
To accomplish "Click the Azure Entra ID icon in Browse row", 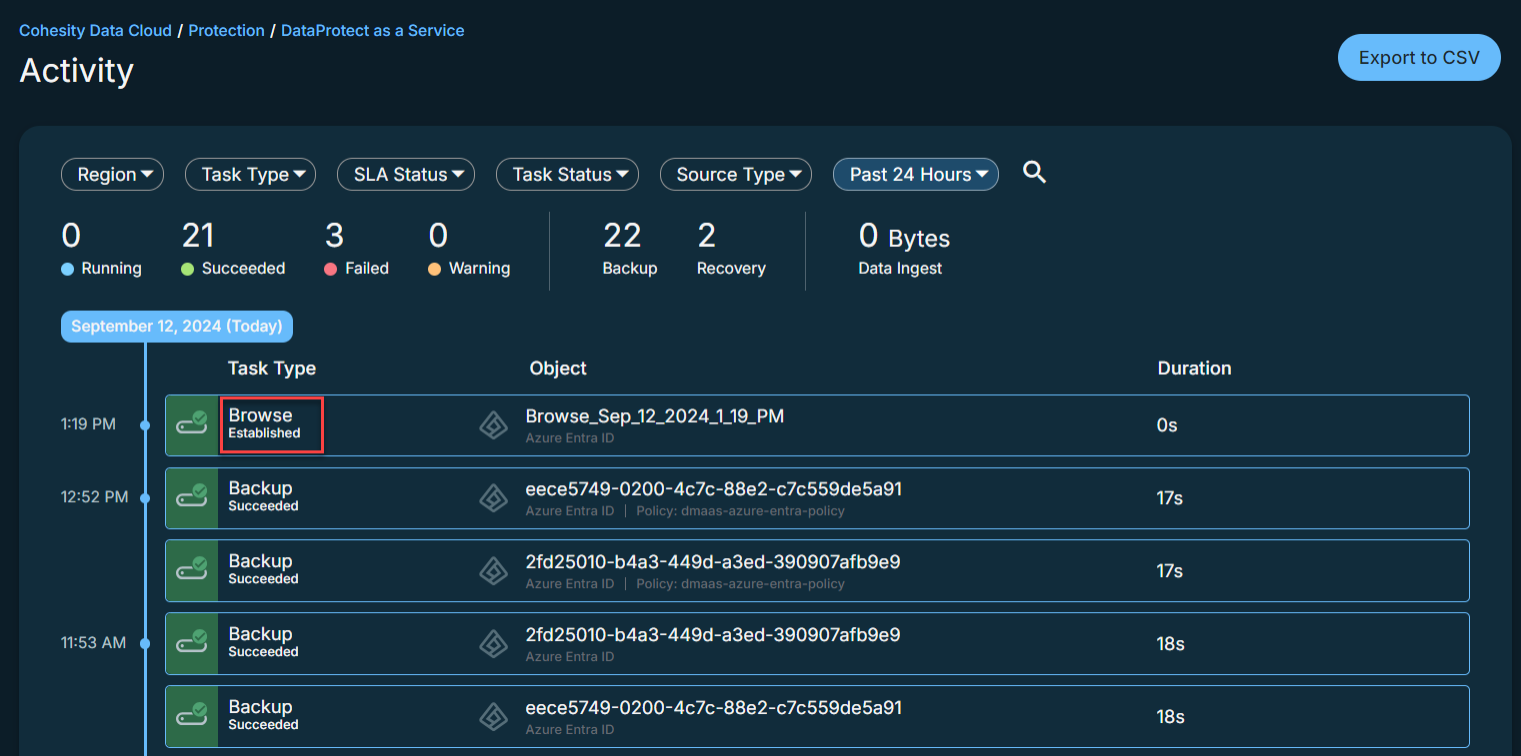I will 493,425.
